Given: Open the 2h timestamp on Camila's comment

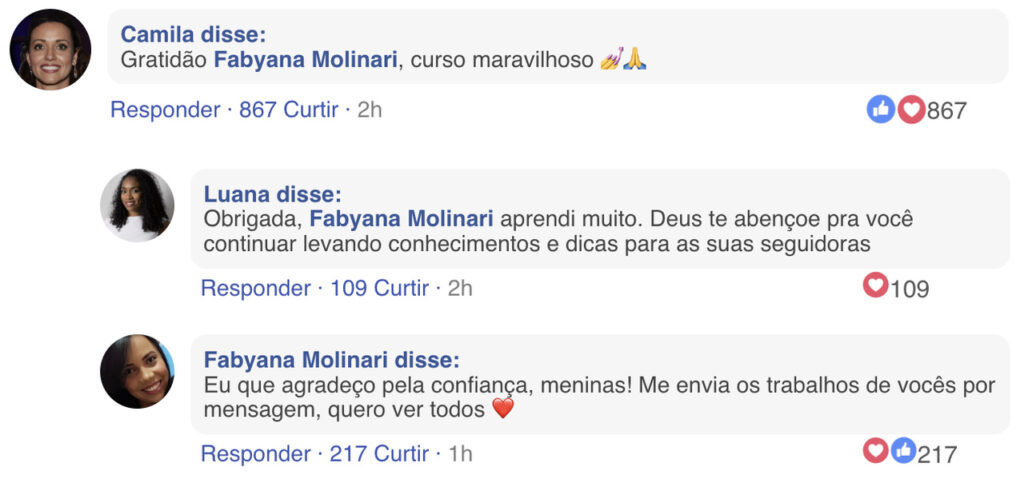Looking at the screenshot, I should pos(369,110).
